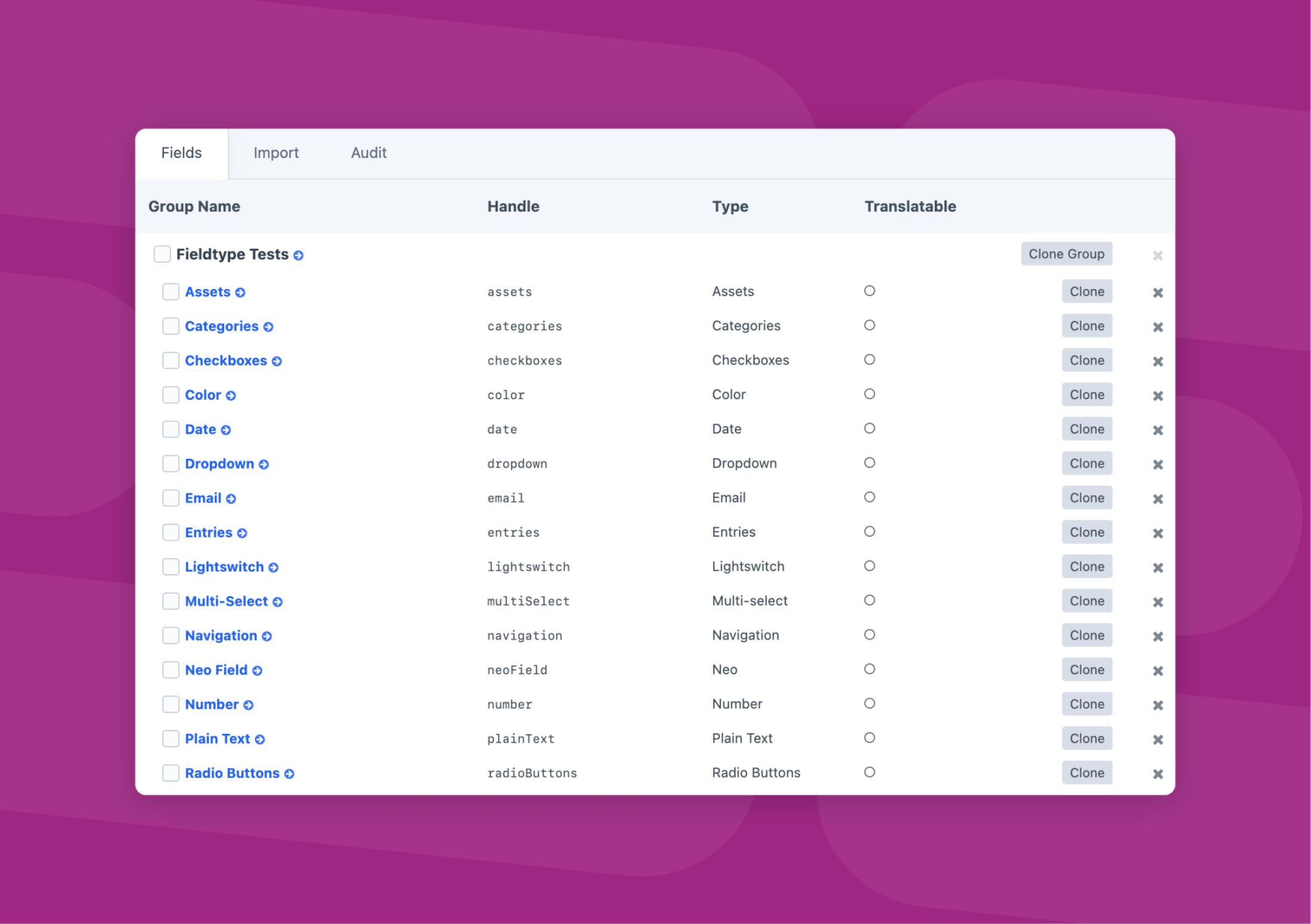The width and height of the screenshot is (1311, 924).
Task: Click the greyed X for Fieldtype Tests group
Action: click(x=1157, y=256)
